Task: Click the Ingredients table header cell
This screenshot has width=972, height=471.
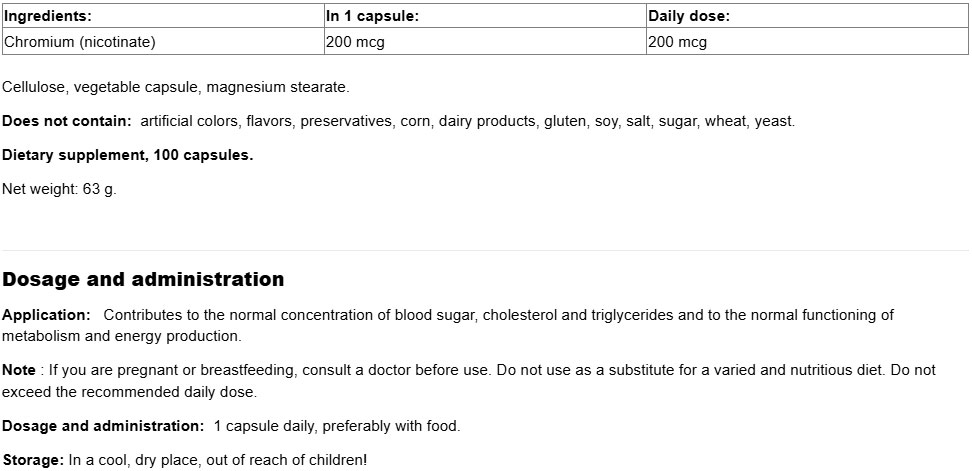Action: pos(48,16)
